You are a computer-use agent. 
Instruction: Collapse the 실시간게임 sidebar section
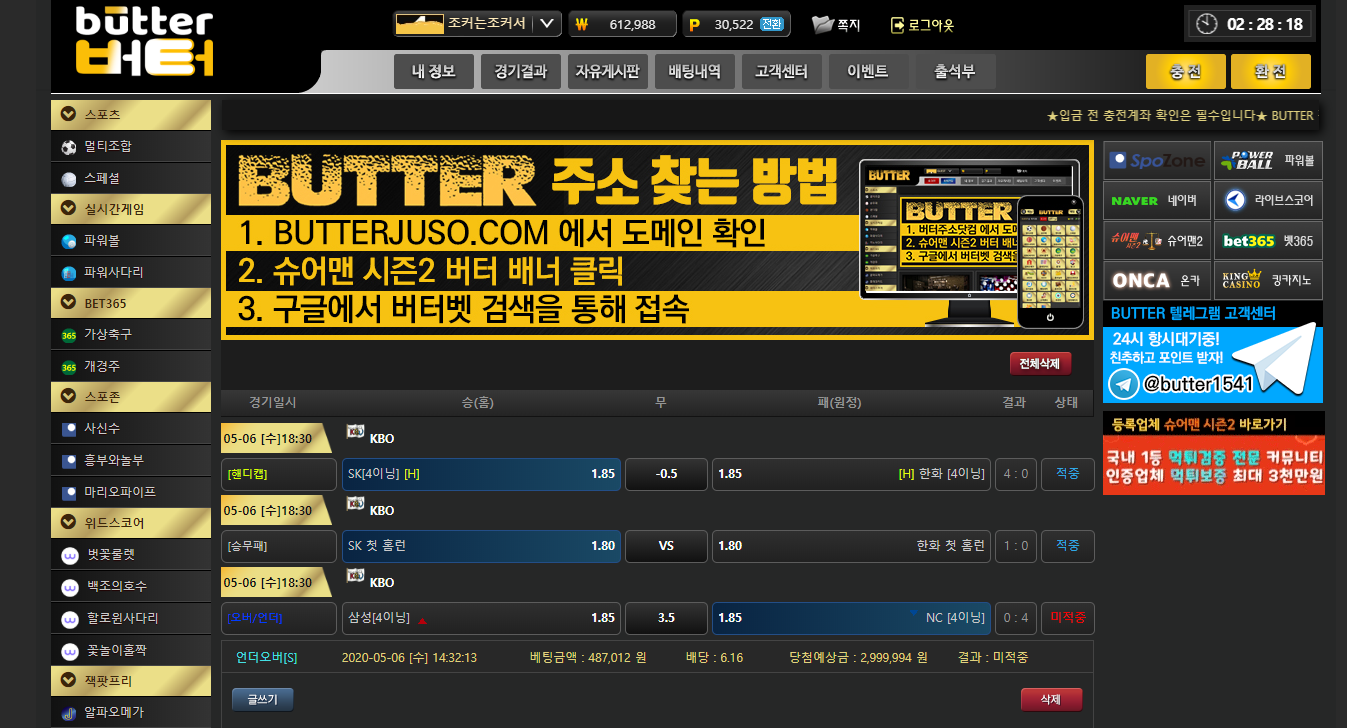pos(68,209)
